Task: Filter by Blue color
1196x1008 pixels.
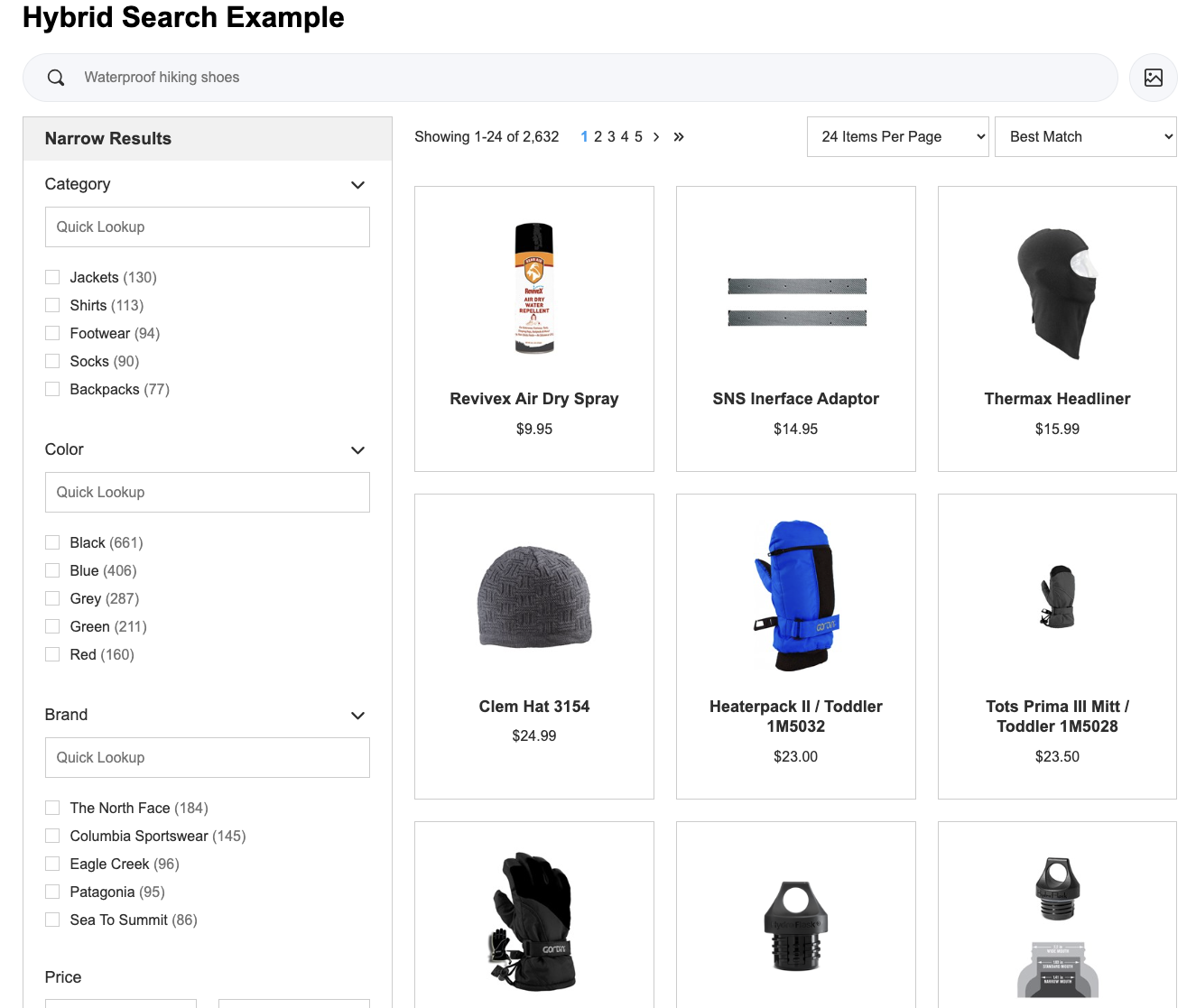Action: click(52, 570)
